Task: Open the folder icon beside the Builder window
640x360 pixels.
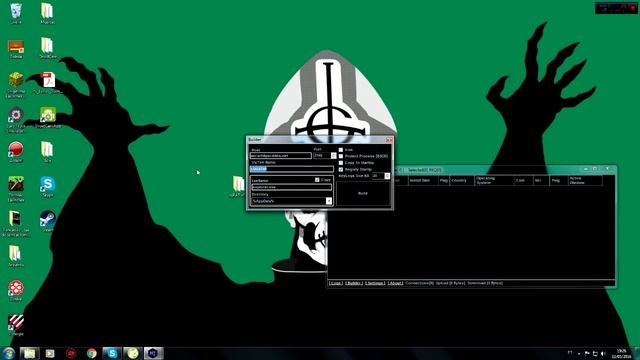Action: [238, 186]
